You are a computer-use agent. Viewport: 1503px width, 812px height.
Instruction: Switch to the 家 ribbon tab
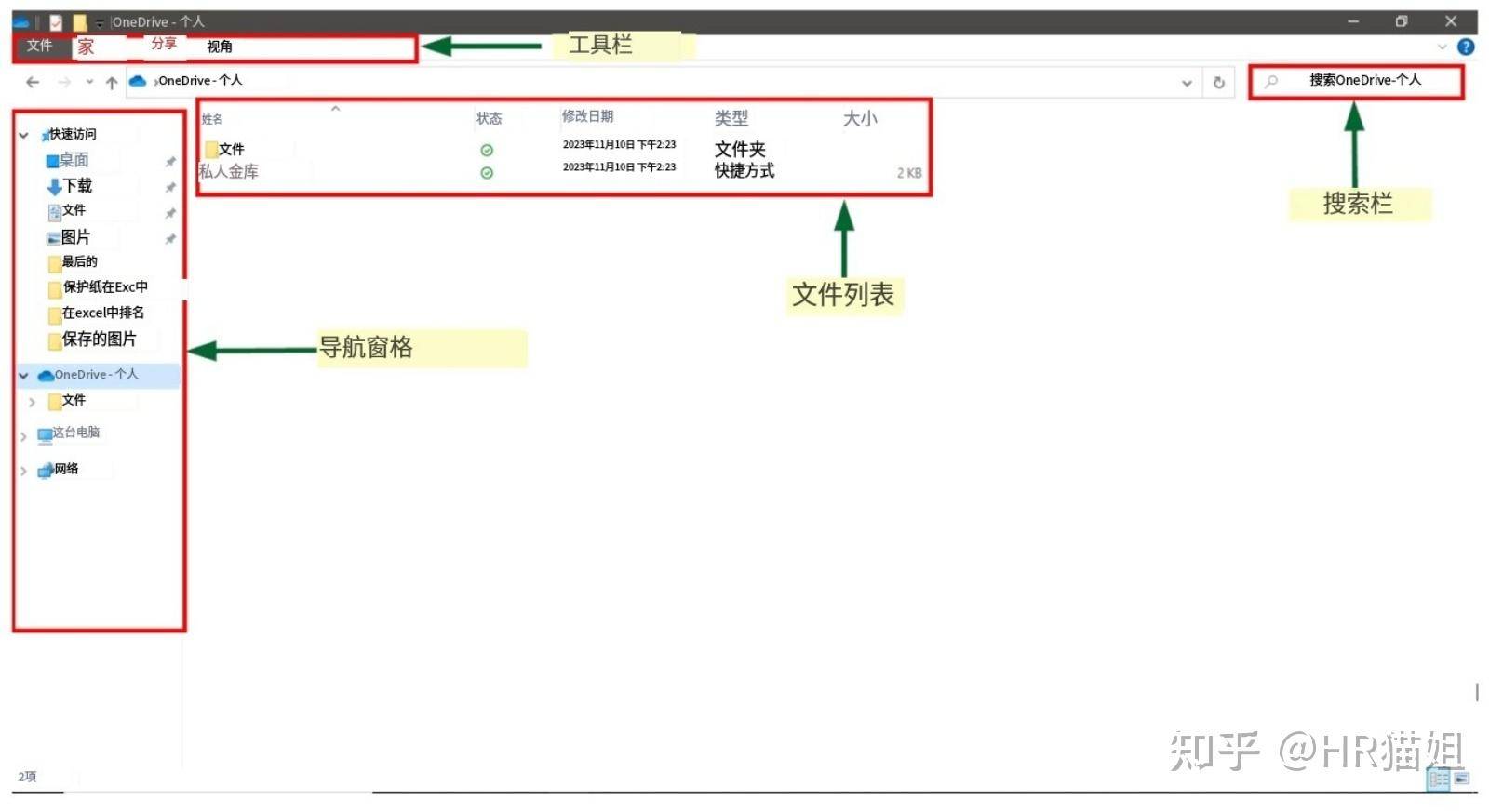pos(86,47)
